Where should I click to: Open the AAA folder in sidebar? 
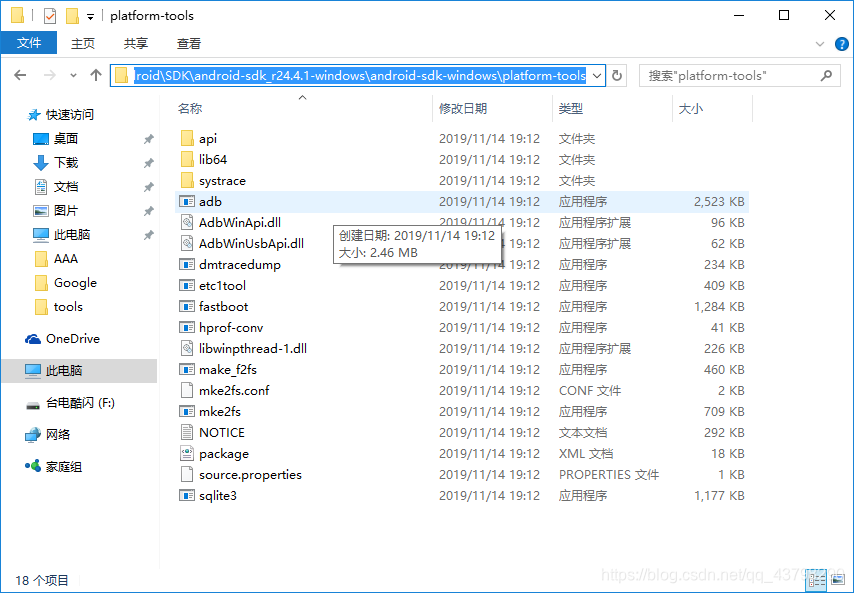click(x=56, y=259)
